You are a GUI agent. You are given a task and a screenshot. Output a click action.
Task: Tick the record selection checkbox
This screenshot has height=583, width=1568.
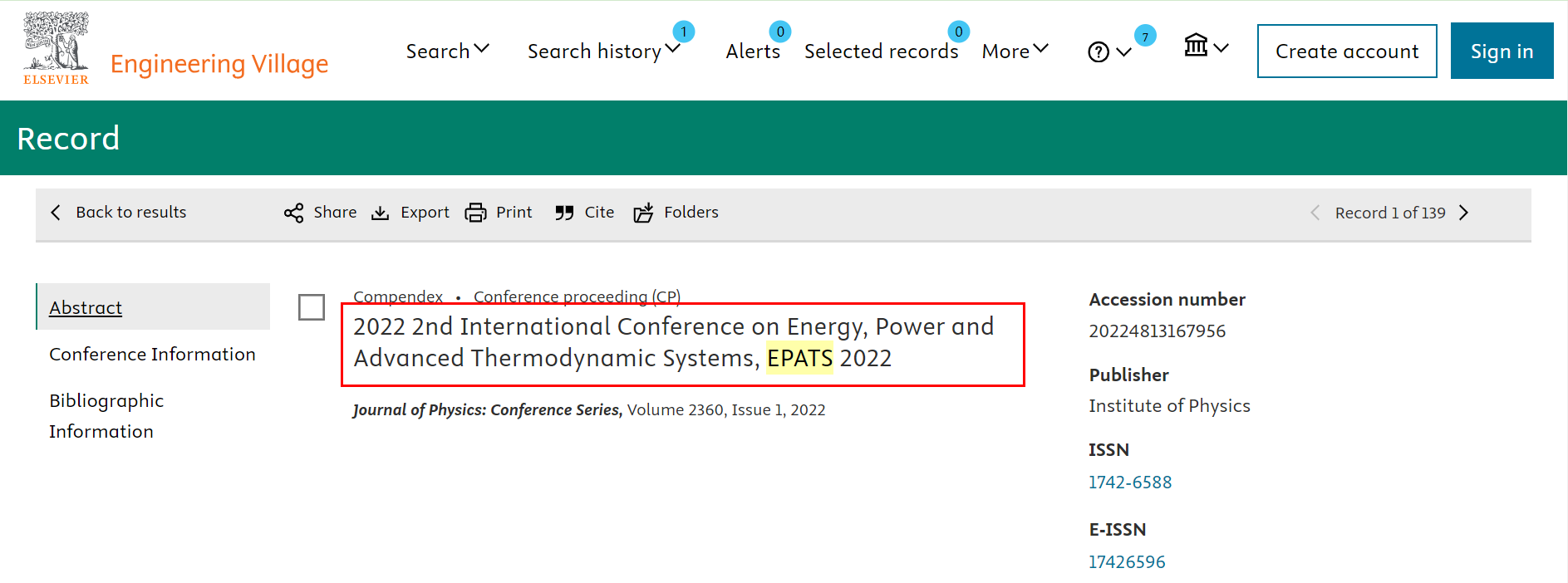click(312, 307)
